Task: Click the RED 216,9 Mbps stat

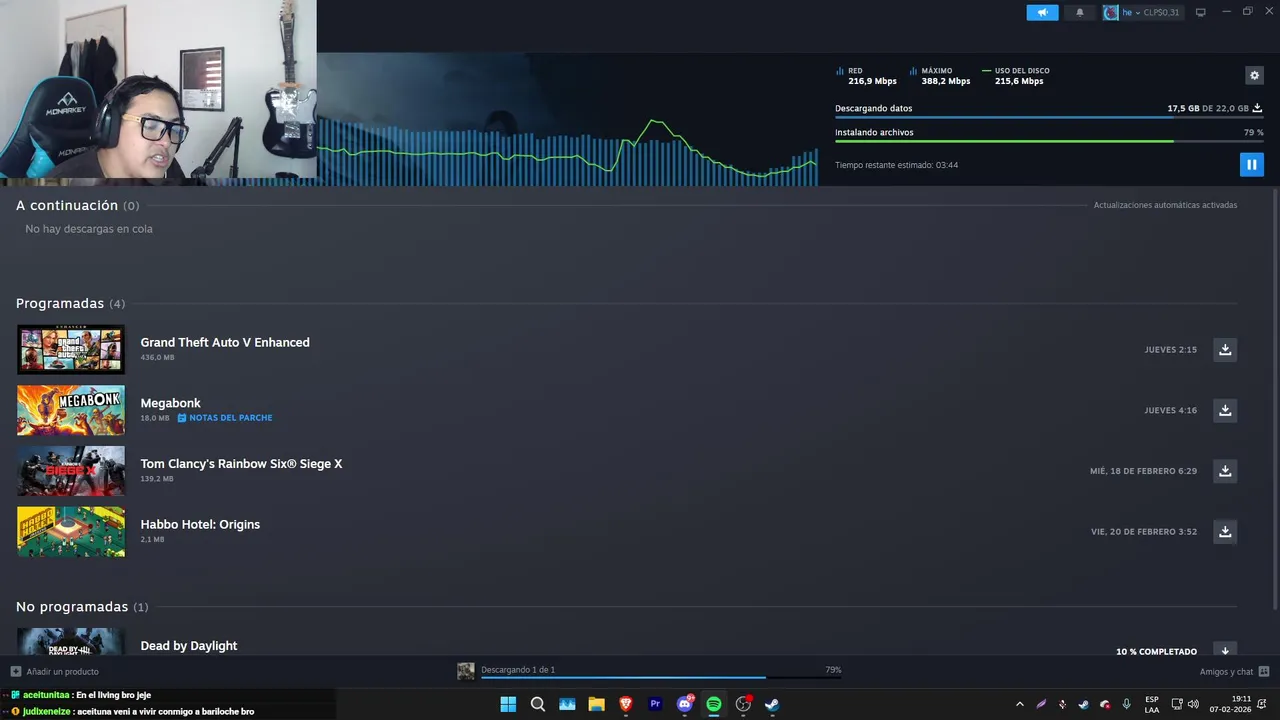Action: pos(867,76)
